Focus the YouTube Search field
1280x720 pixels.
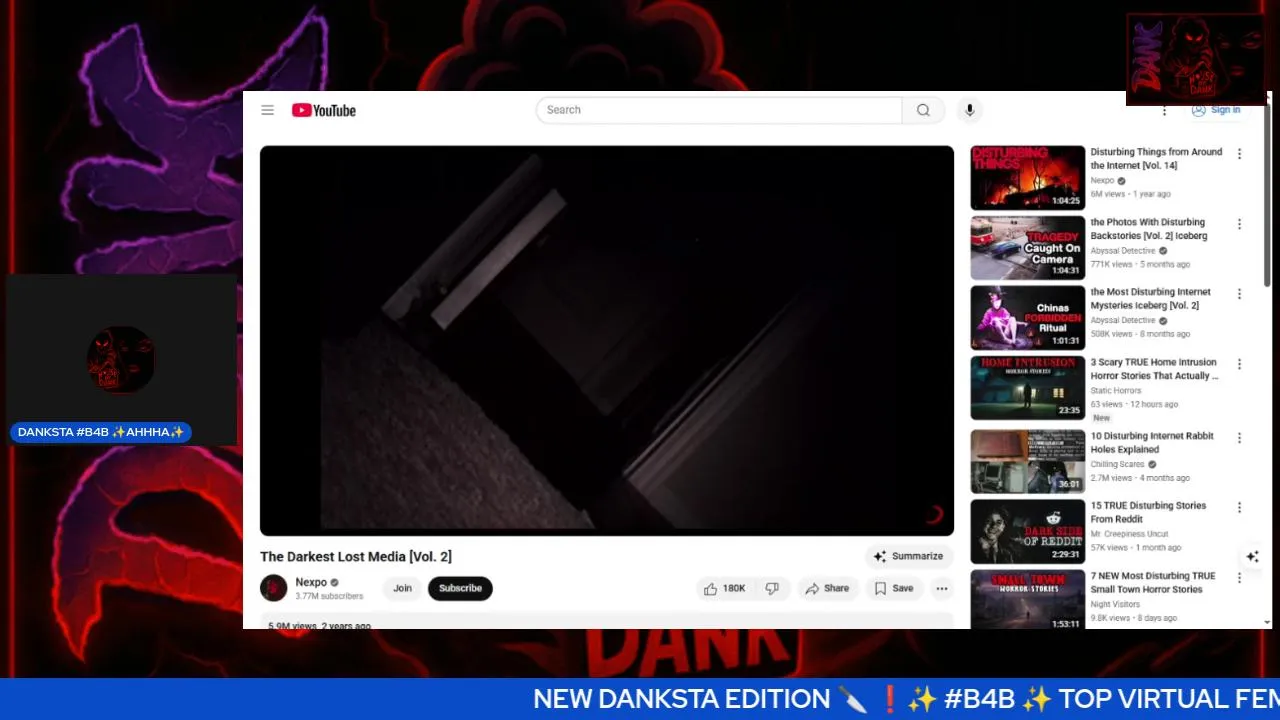pyautogui.click(x=719, y=110)
